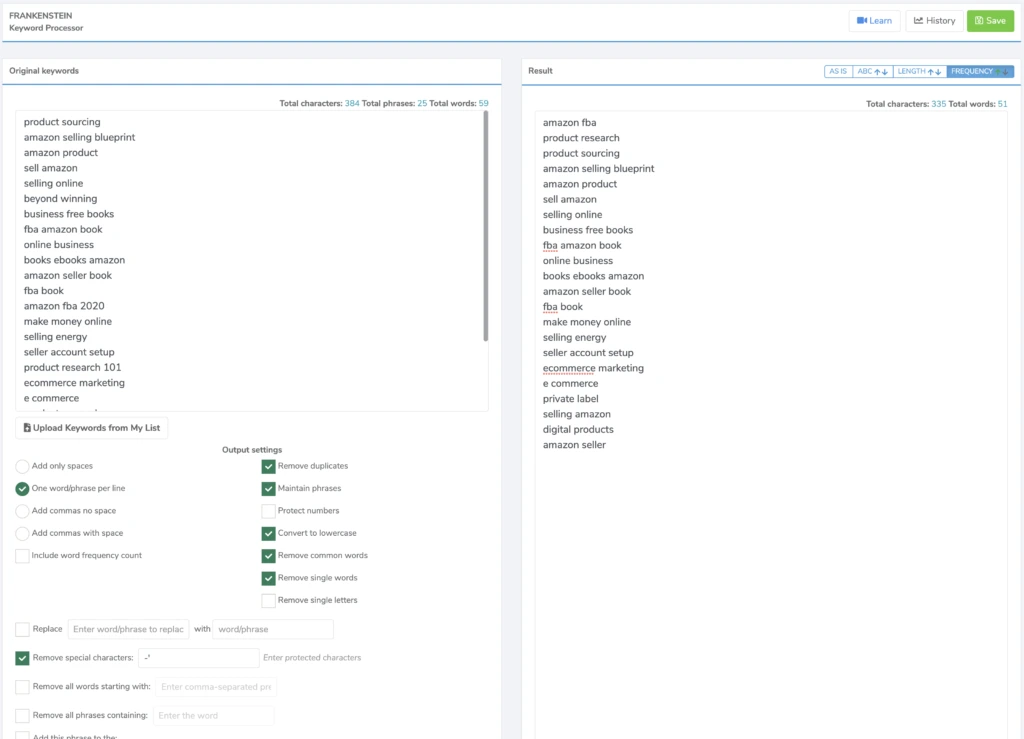Select One word/phrase per line option
Screen dimensions: 1024x739
coord(22,488)
